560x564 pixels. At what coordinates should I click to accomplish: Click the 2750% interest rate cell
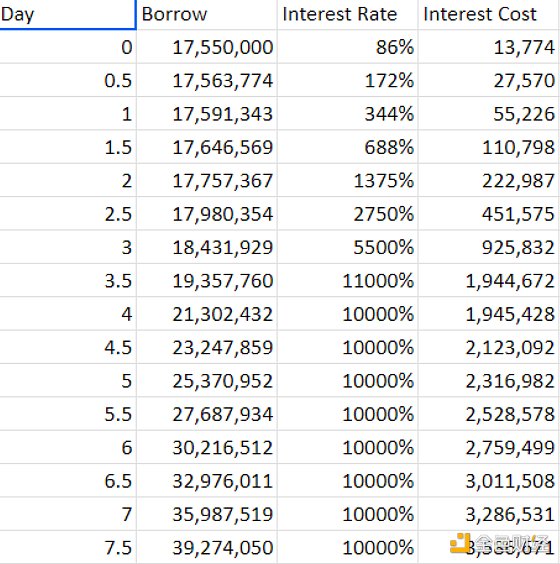(347, 214)
